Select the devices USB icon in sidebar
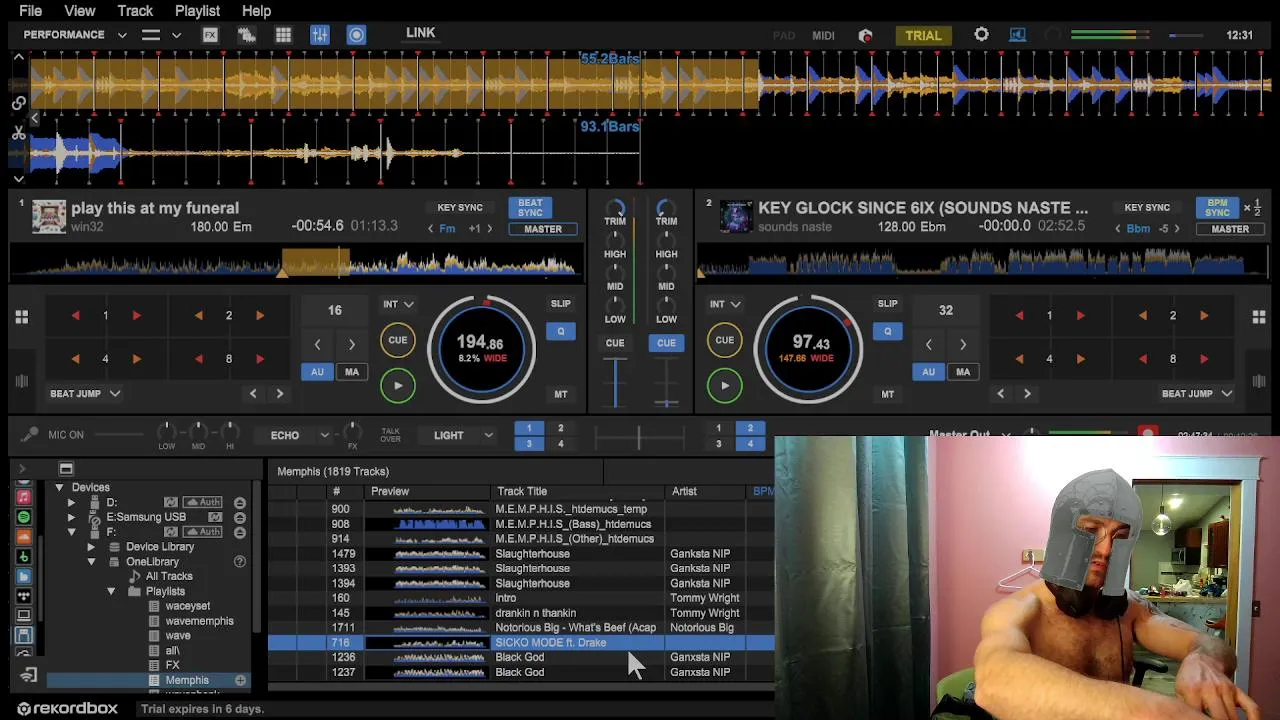The width and height of the screenshot is (1280, 720). [x=24, y=635]
